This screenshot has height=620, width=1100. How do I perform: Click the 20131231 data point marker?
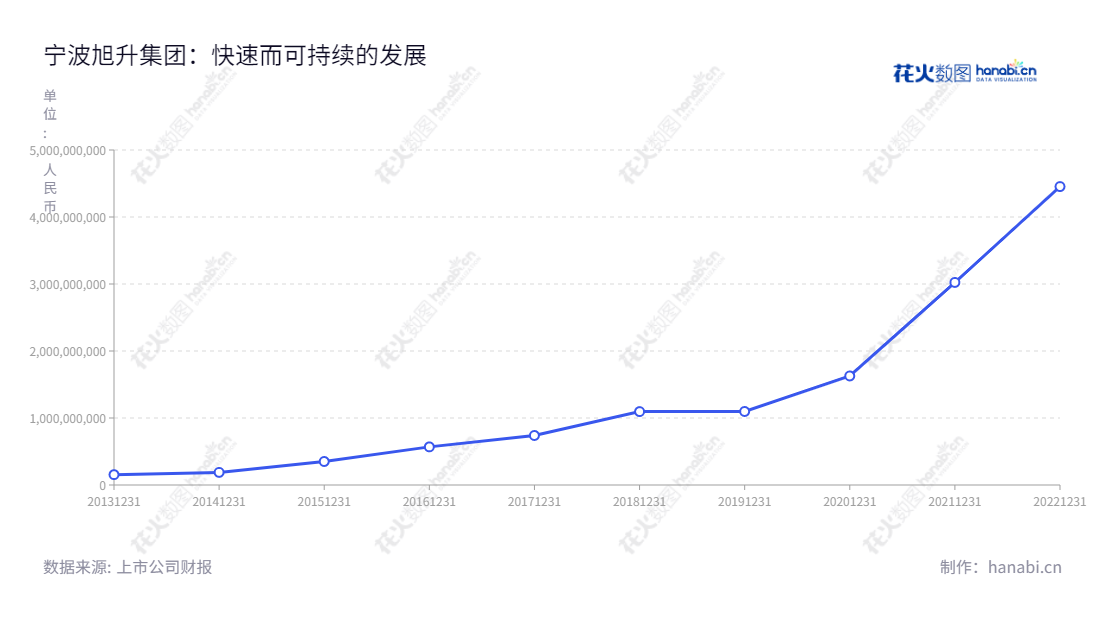pyautogui.click(x=114, y=475)
